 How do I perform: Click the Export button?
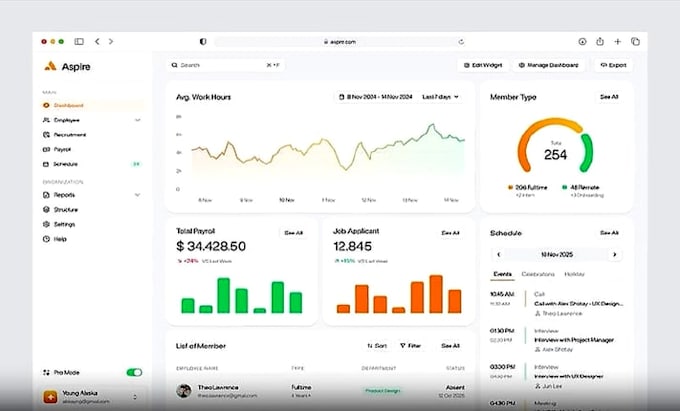[613, 65]
